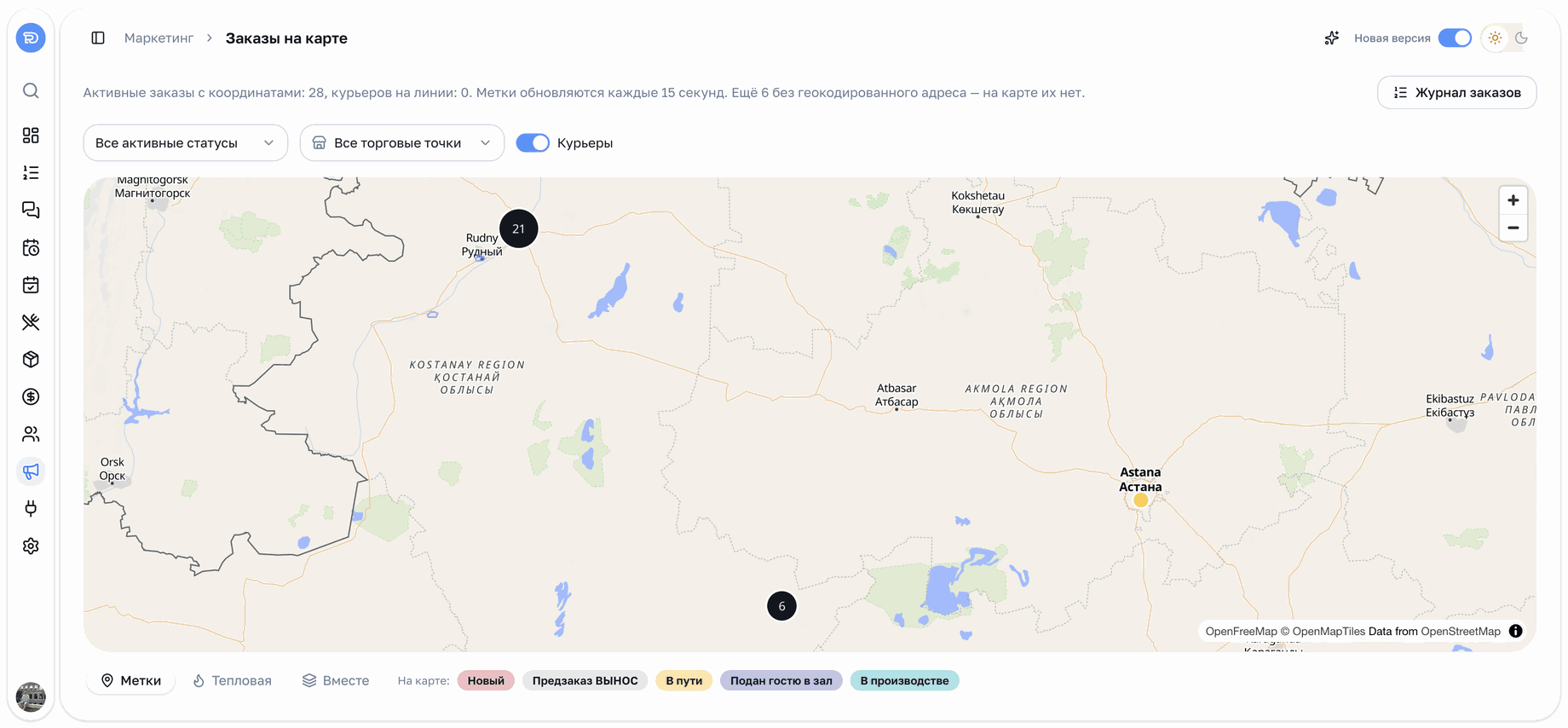Show map attribution info icon
Image resolution: width=1568 pixels, height=728 pixels.
(x=1515, y=632)
